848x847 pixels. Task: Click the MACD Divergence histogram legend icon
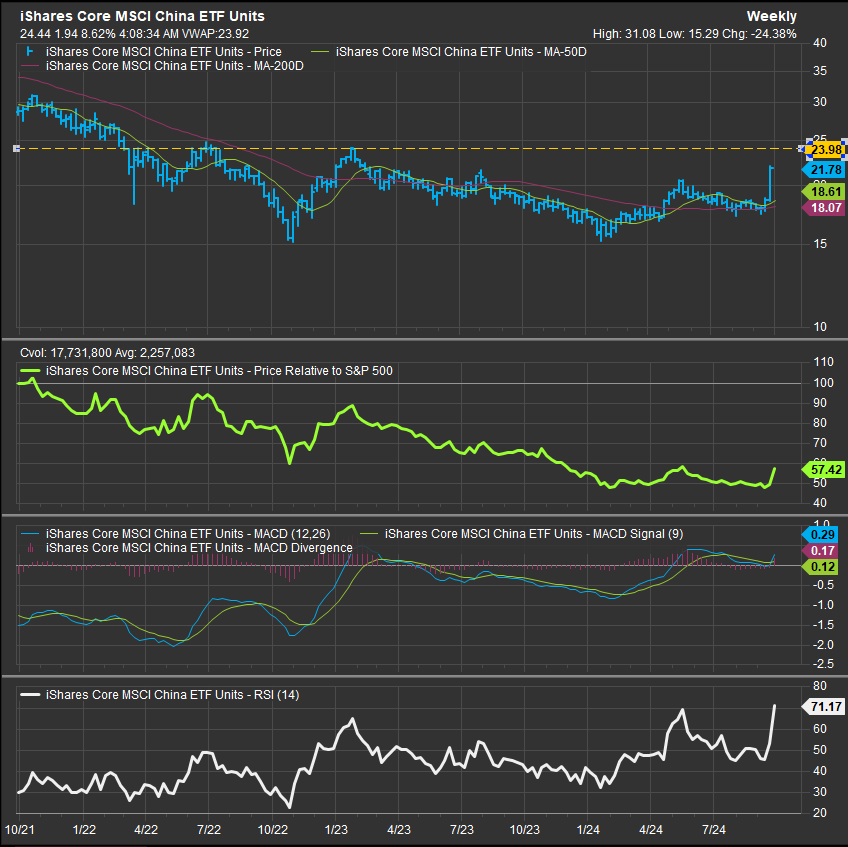coord(30,548)
